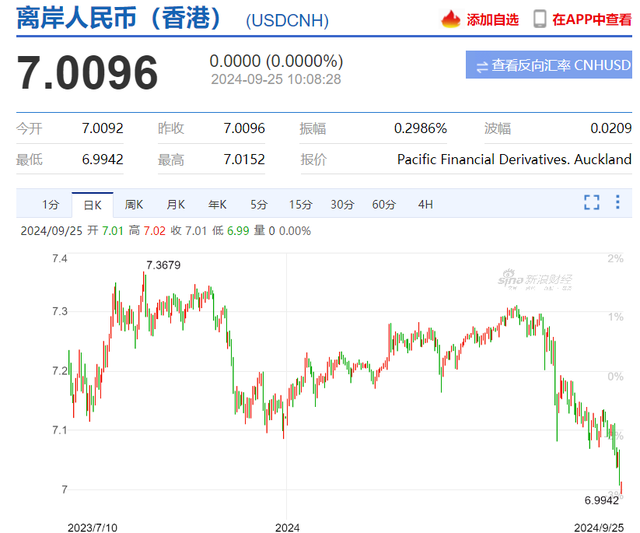Switch to the 4H chart tab
The width and height of the screenshot is (640, 533).
425,204
